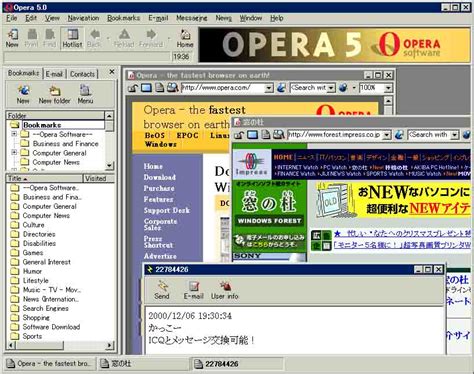Click globe icon in Opera.com window toolbar

(x=343, y=88)
